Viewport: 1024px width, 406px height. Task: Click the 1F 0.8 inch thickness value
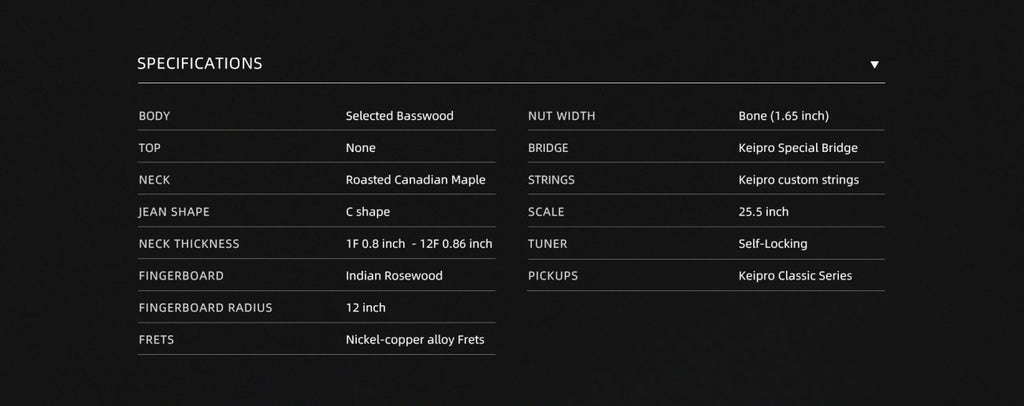point(375,244)
